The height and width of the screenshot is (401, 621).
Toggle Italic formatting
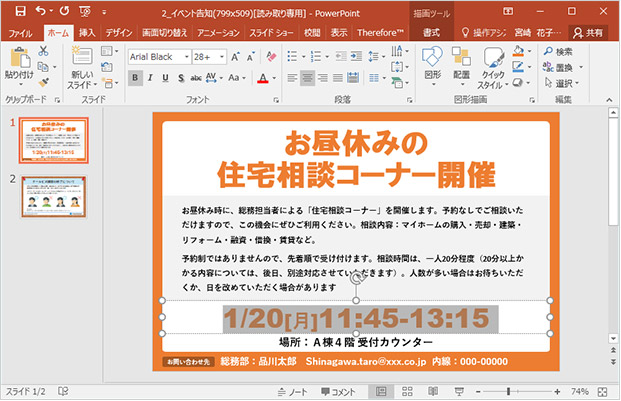click(152, 77)
